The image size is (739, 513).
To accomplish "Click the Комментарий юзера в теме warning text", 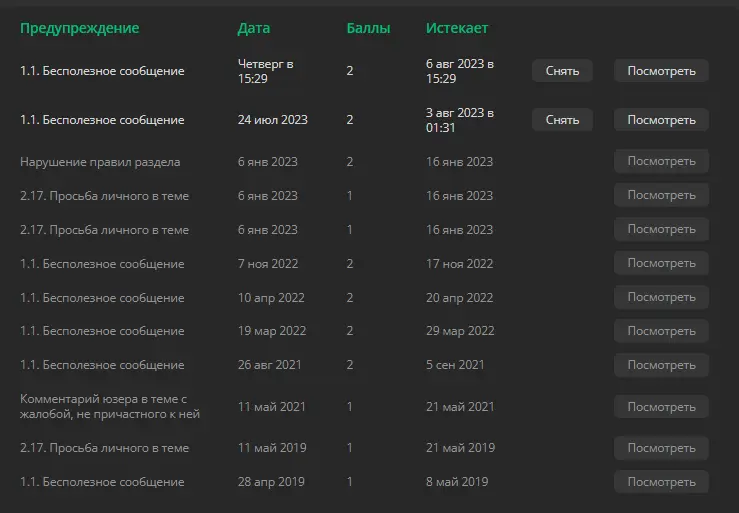I will pos(110,406).
